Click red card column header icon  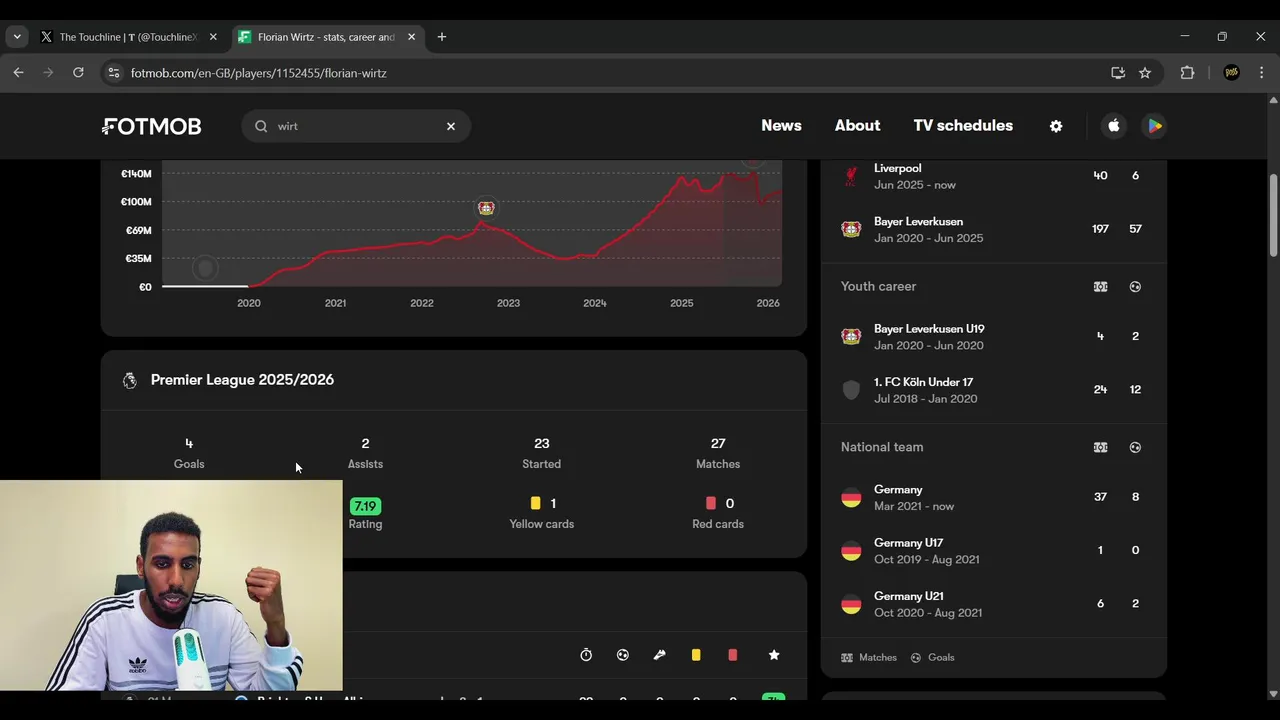pyautogui.click(x=732, y=655)
